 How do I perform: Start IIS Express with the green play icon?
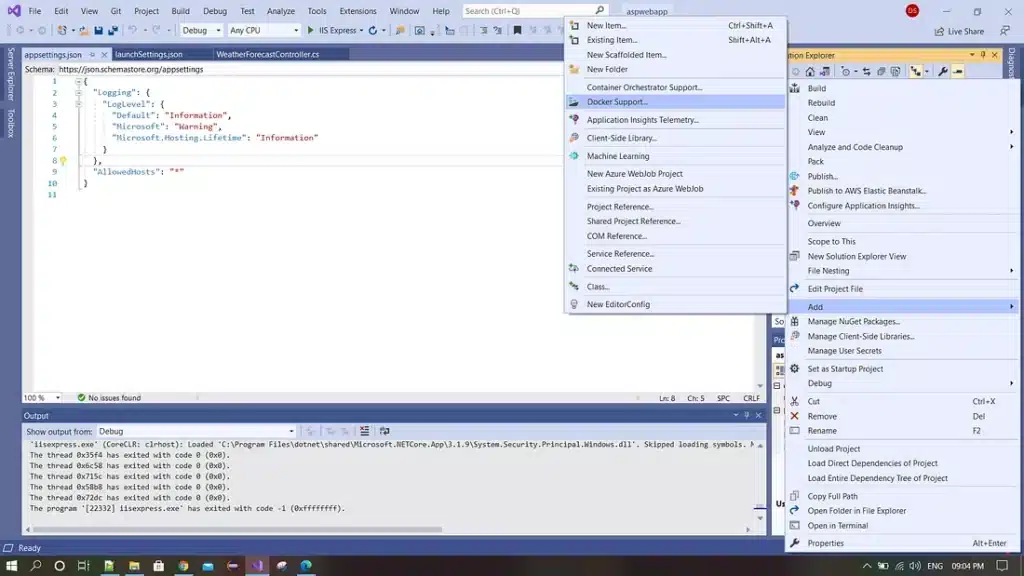point(311,30)
